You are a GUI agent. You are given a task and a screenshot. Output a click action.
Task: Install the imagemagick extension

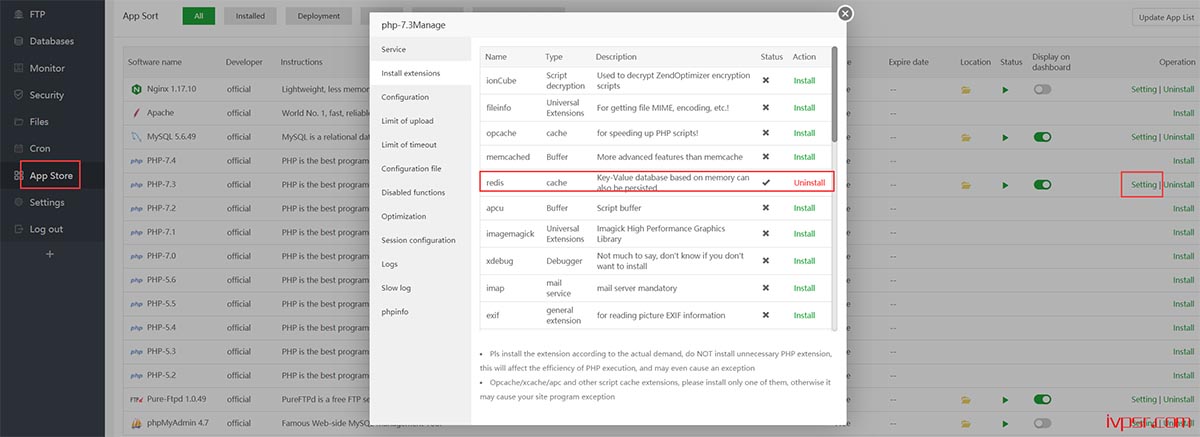click(804, 234)
